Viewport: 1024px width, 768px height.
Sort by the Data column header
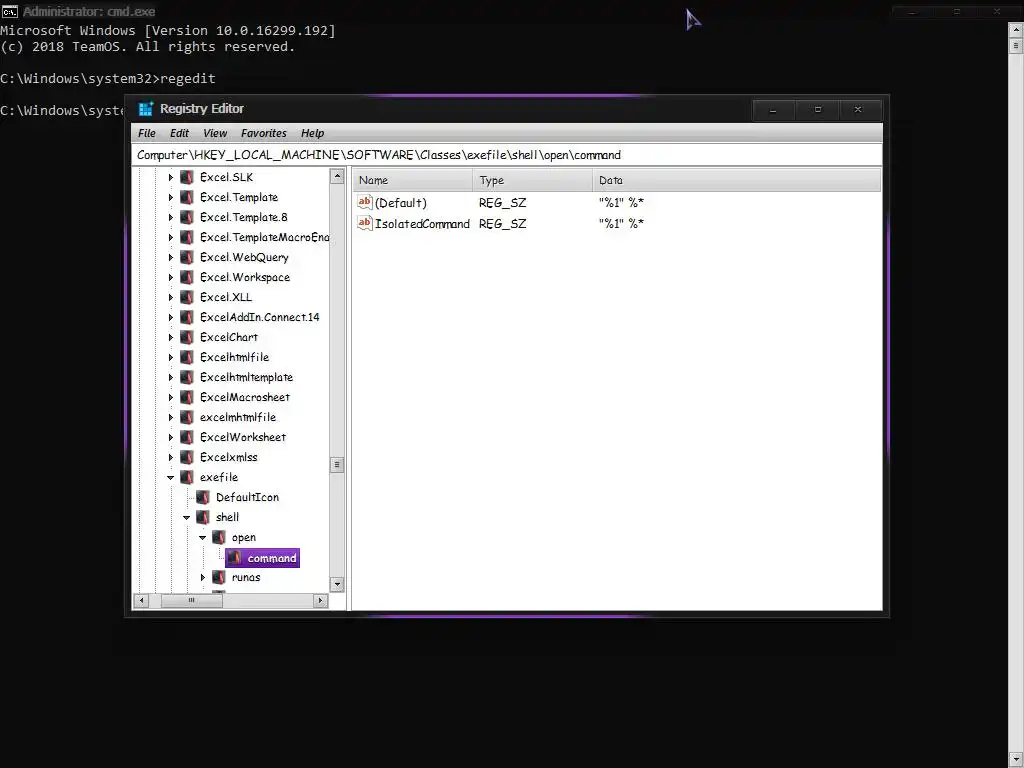pyautogui.click(x=737, y=180)
